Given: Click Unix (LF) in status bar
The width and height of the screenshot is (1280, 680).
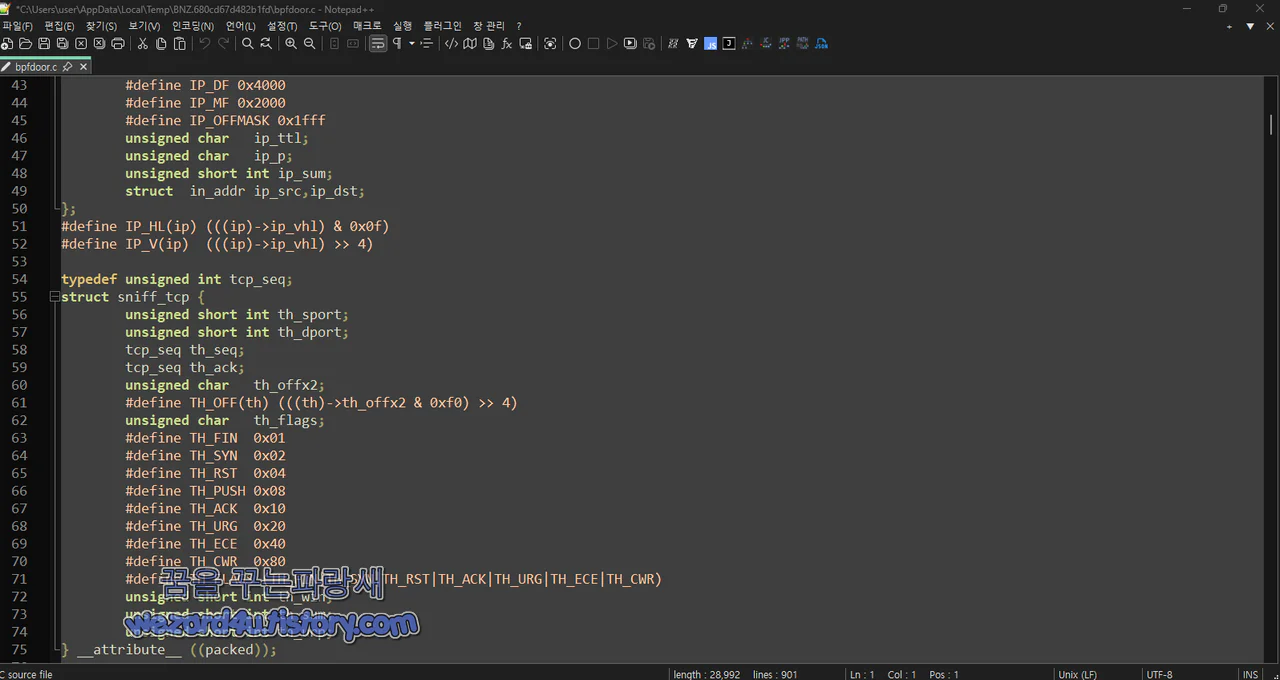Looking at the screenshot, I should [x=1078, y=674].
